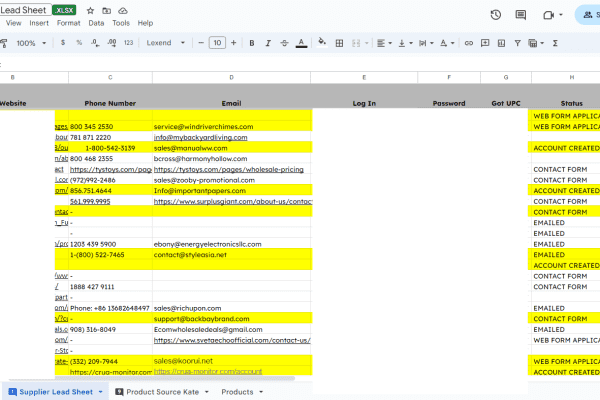
Task: Open Supplier Lead Sheet tab menu arrow
Action: [100, 392]
